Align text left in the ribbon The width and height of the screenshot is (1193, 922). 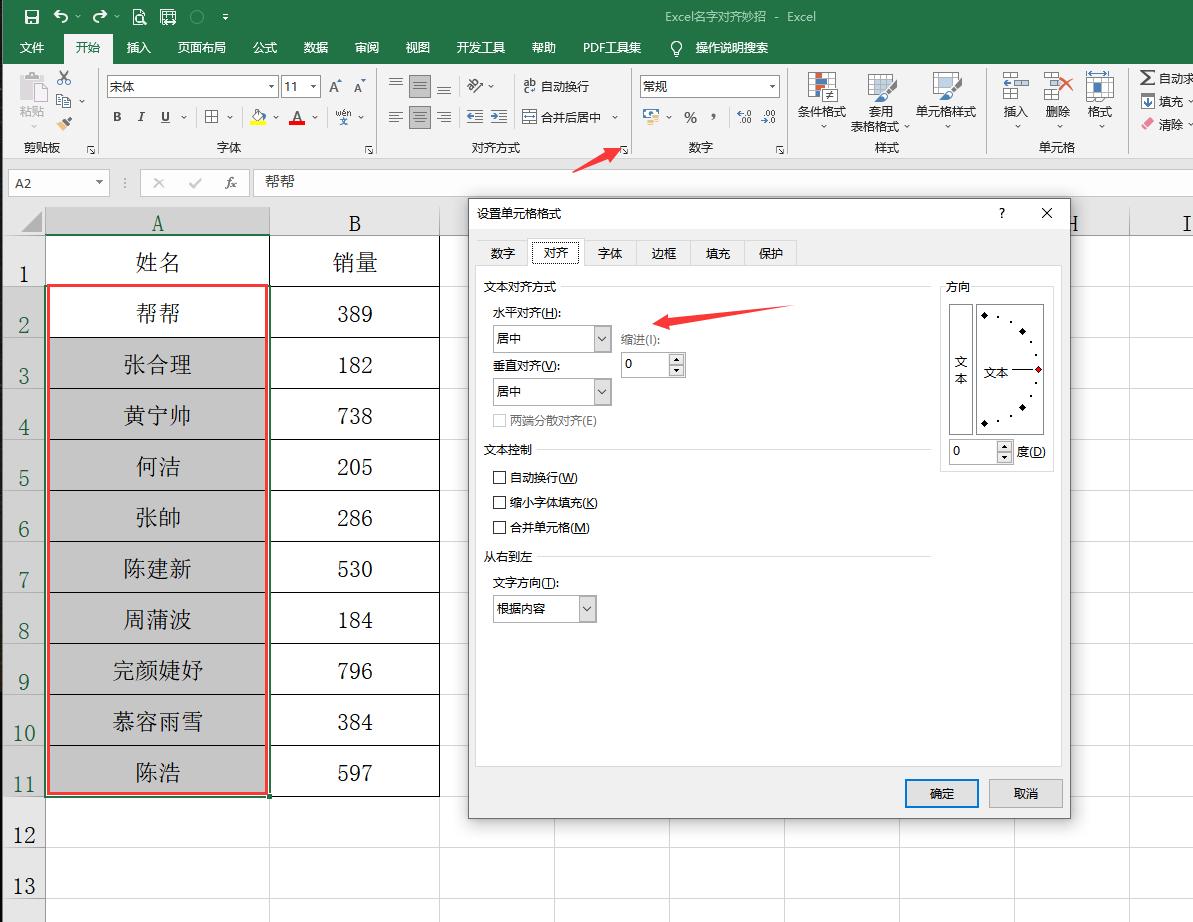point(396,117)
